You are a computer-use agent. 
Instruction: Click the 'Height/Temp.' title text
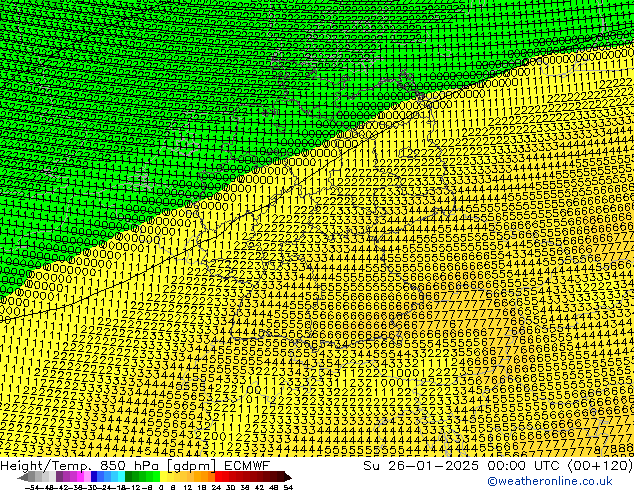[46, 466]
